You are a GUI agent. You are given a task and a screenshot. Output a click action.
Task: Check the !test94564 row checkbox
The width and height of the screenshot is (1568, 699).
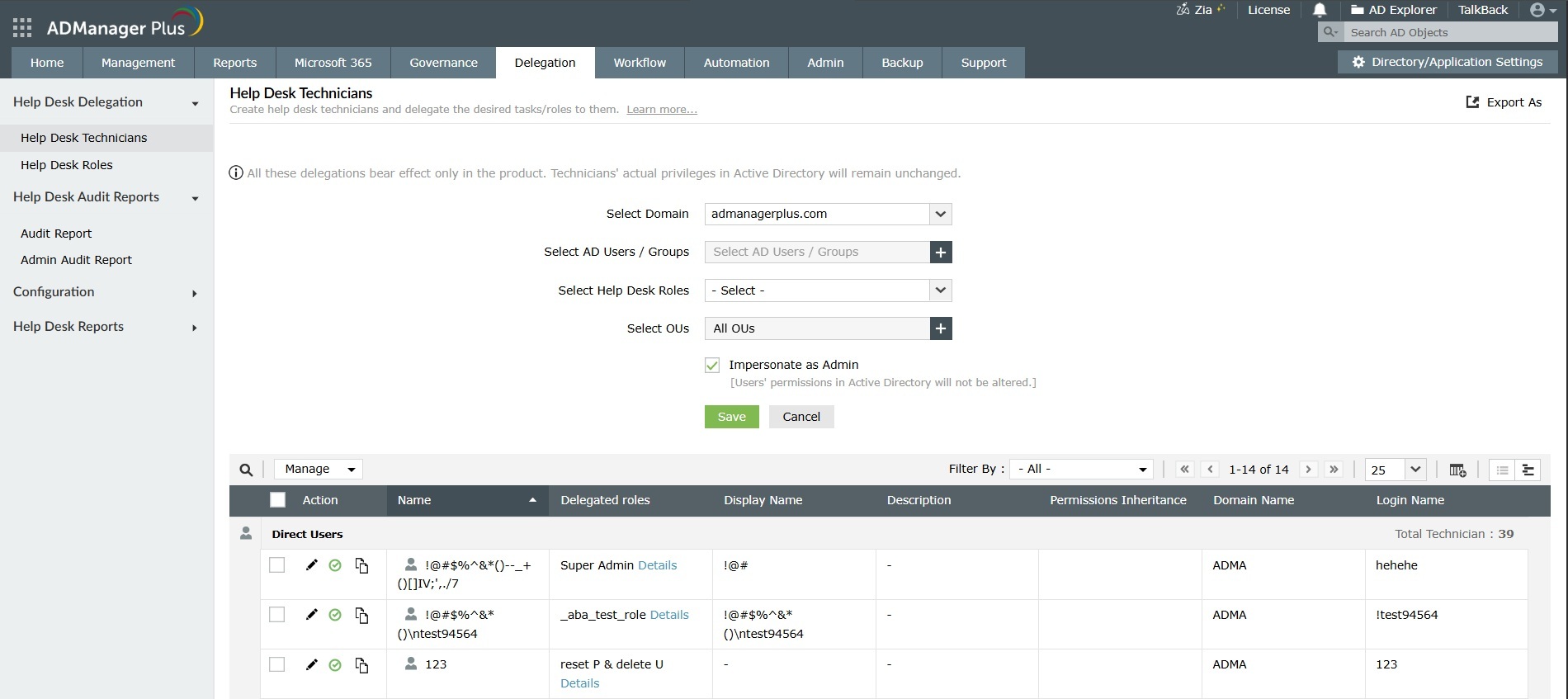point(277,615)
